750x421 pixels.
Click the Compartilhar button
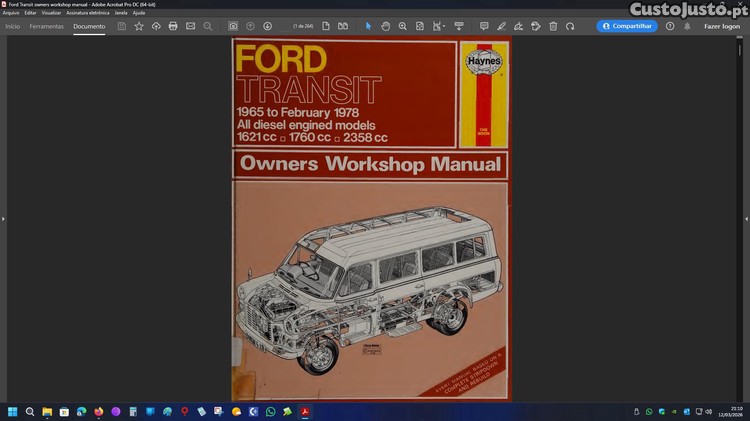[x=627, y=26]
